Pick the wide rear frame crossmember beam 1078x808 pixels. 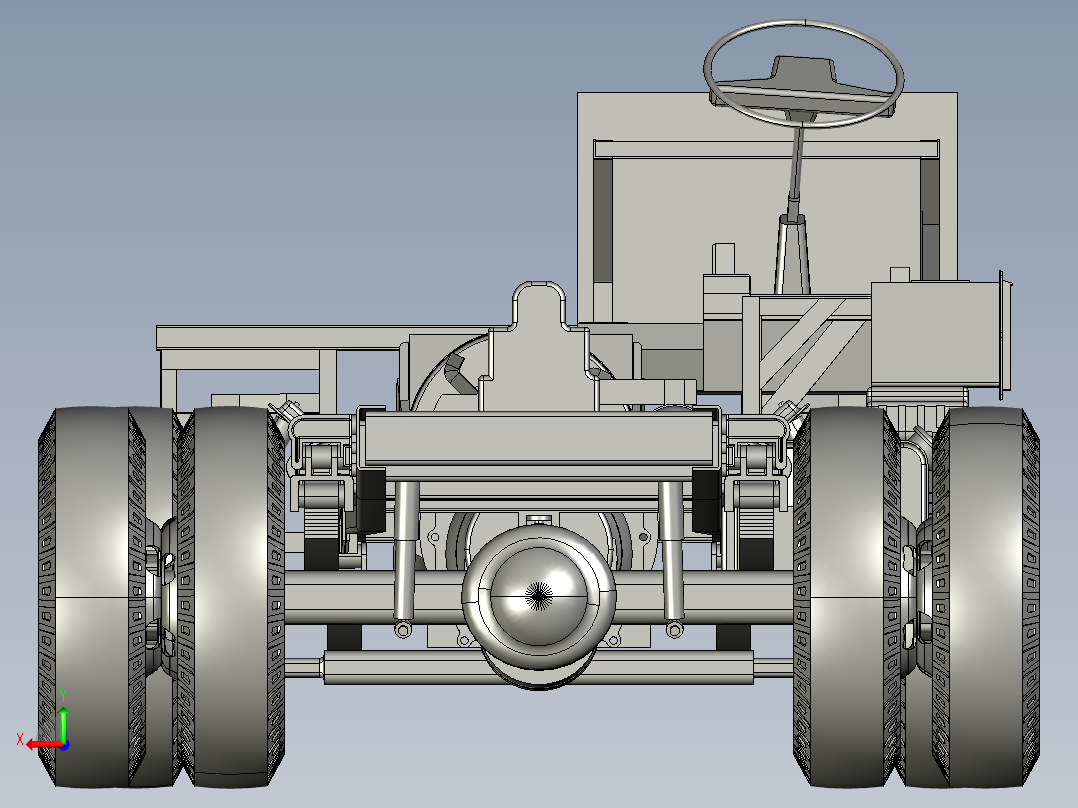click(539, 440)
